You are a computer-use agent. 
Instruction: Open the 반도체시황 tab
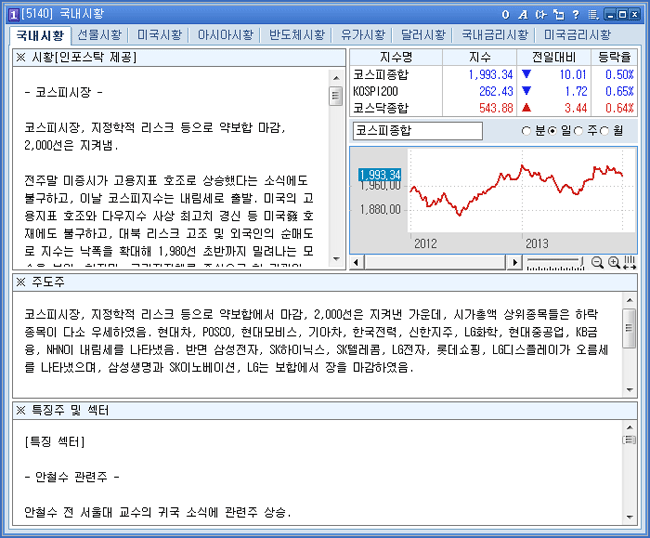(x=297, y=34)
